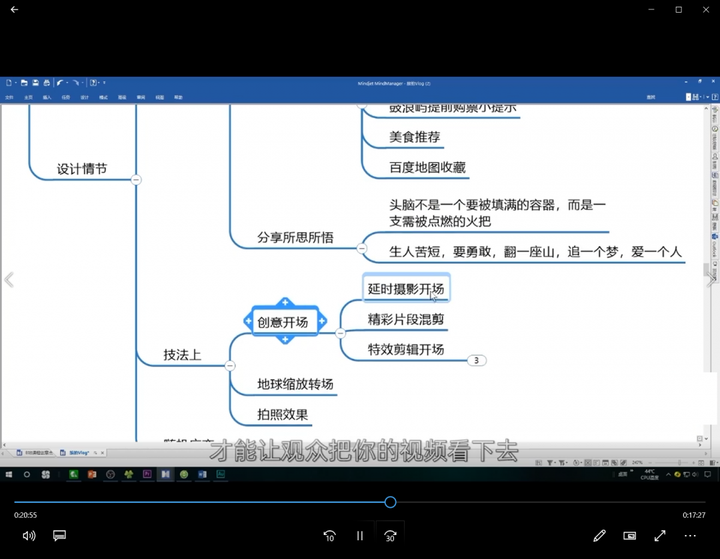Toggle full screen playback

tap(660, 536)
